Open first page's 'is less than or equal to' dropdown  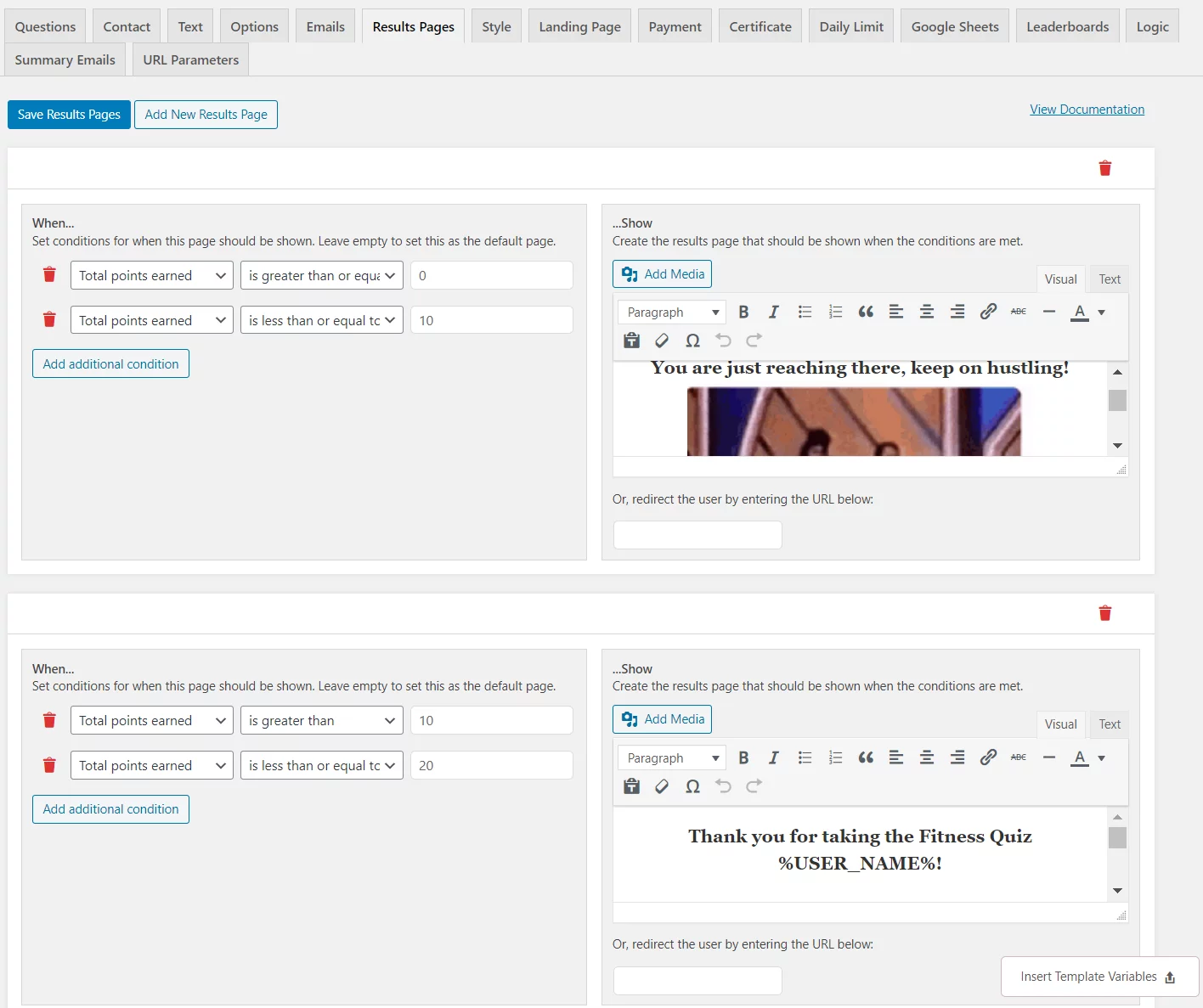click(321, 320)
